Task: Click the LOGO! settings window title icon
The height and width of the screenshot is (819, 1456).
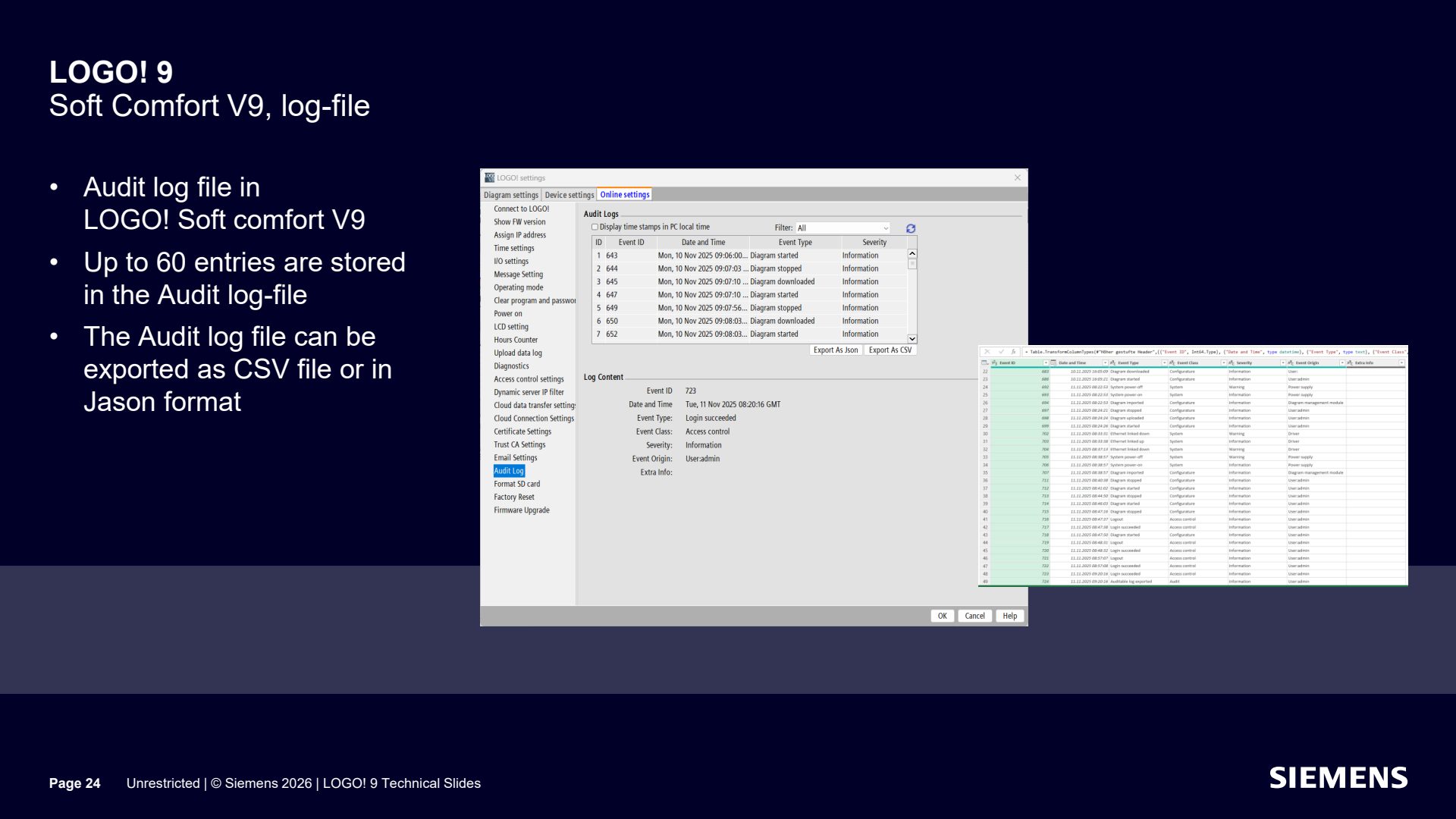Action: tap(489, 177)
